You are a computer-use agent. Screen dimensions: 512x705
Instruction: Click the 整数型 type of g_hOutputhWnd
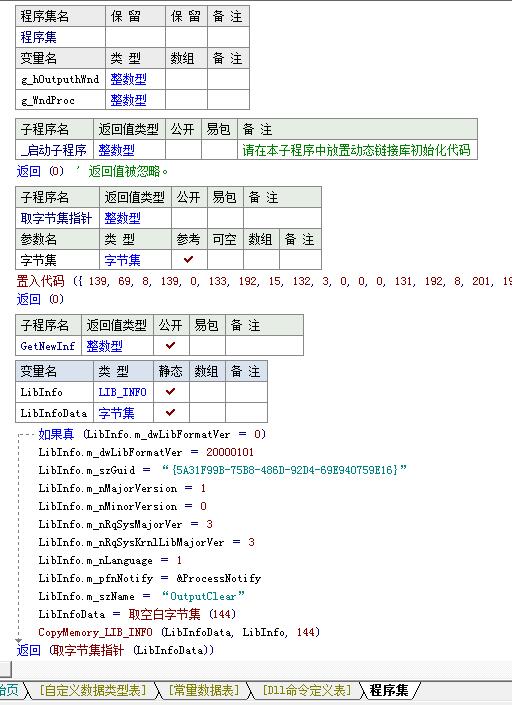(128, 80)
